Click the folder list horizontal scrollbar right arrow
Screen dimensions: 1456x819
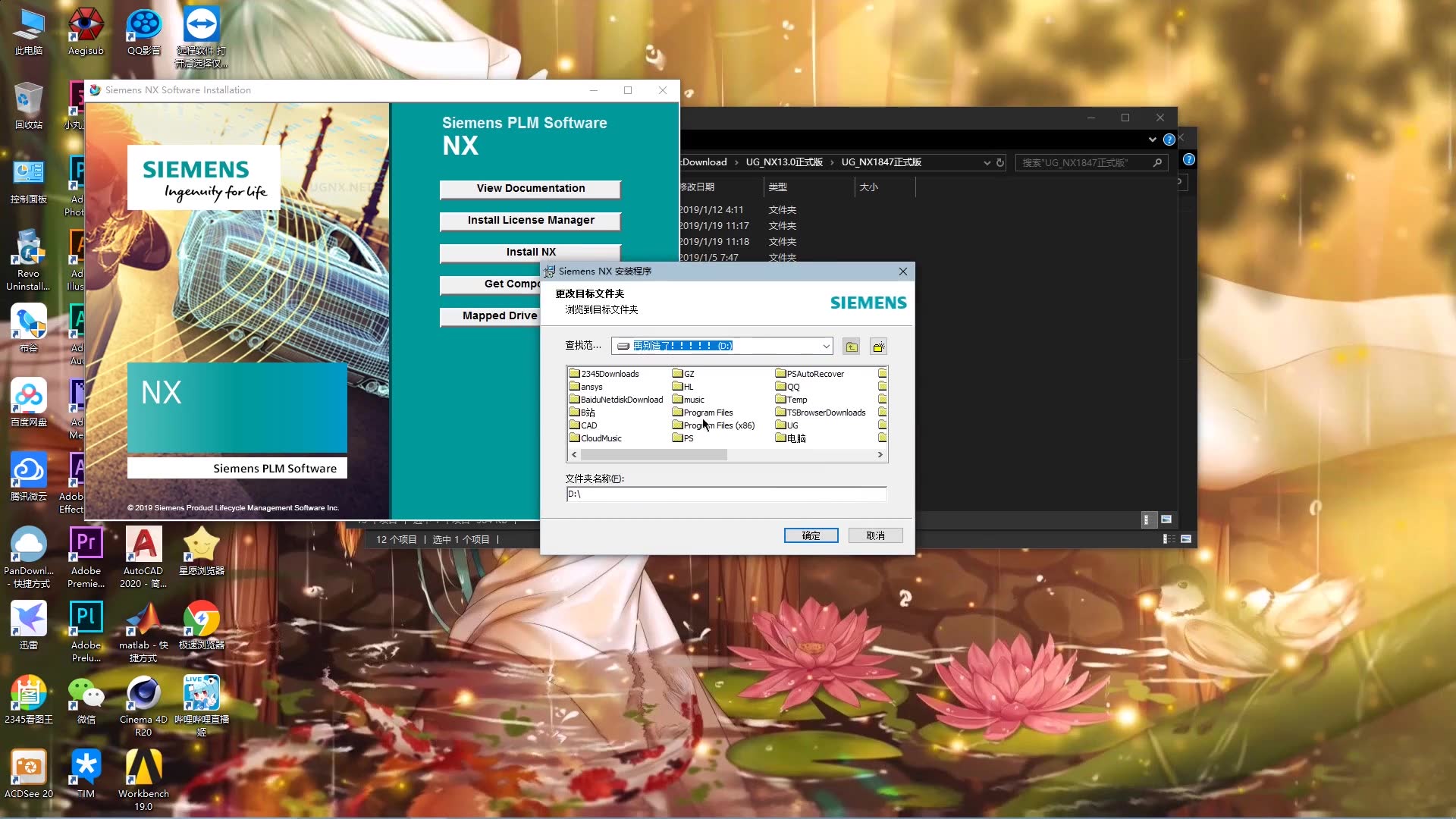pos(880,455)
